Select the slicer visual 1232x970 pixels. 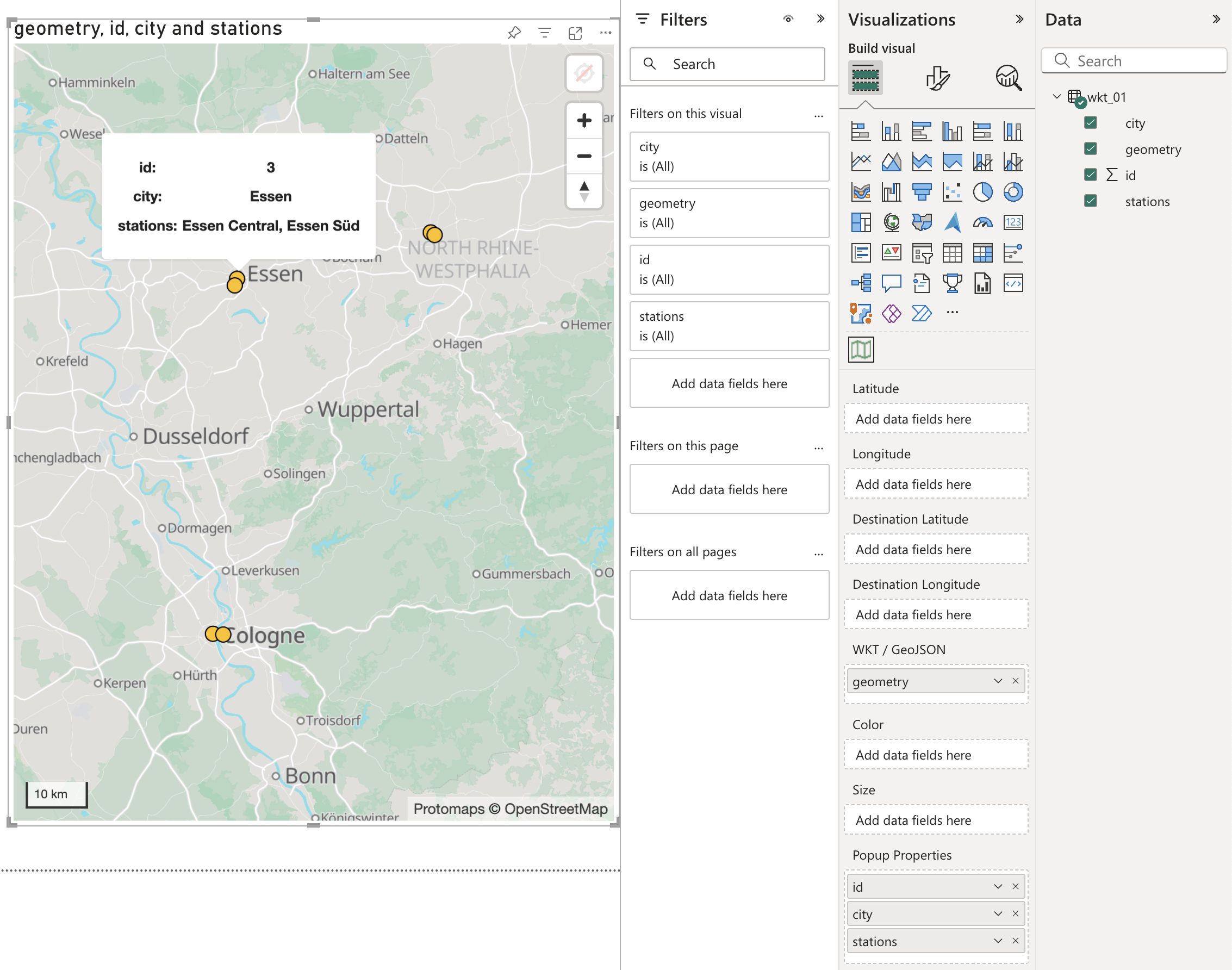pyautogui.click(x=922, y=253)
